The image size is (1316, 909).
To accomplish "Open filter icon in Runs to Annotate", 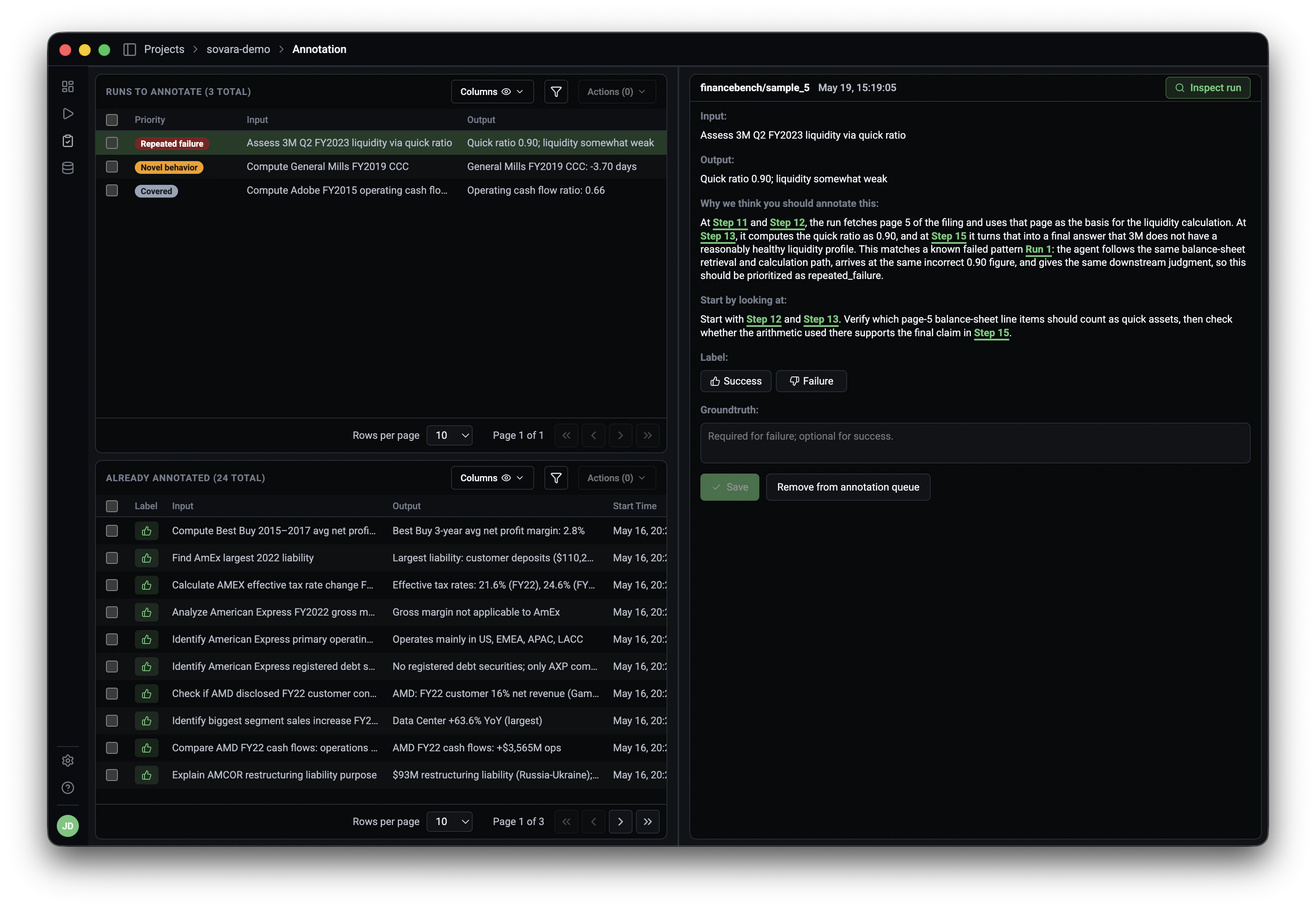I will (556, 92).
